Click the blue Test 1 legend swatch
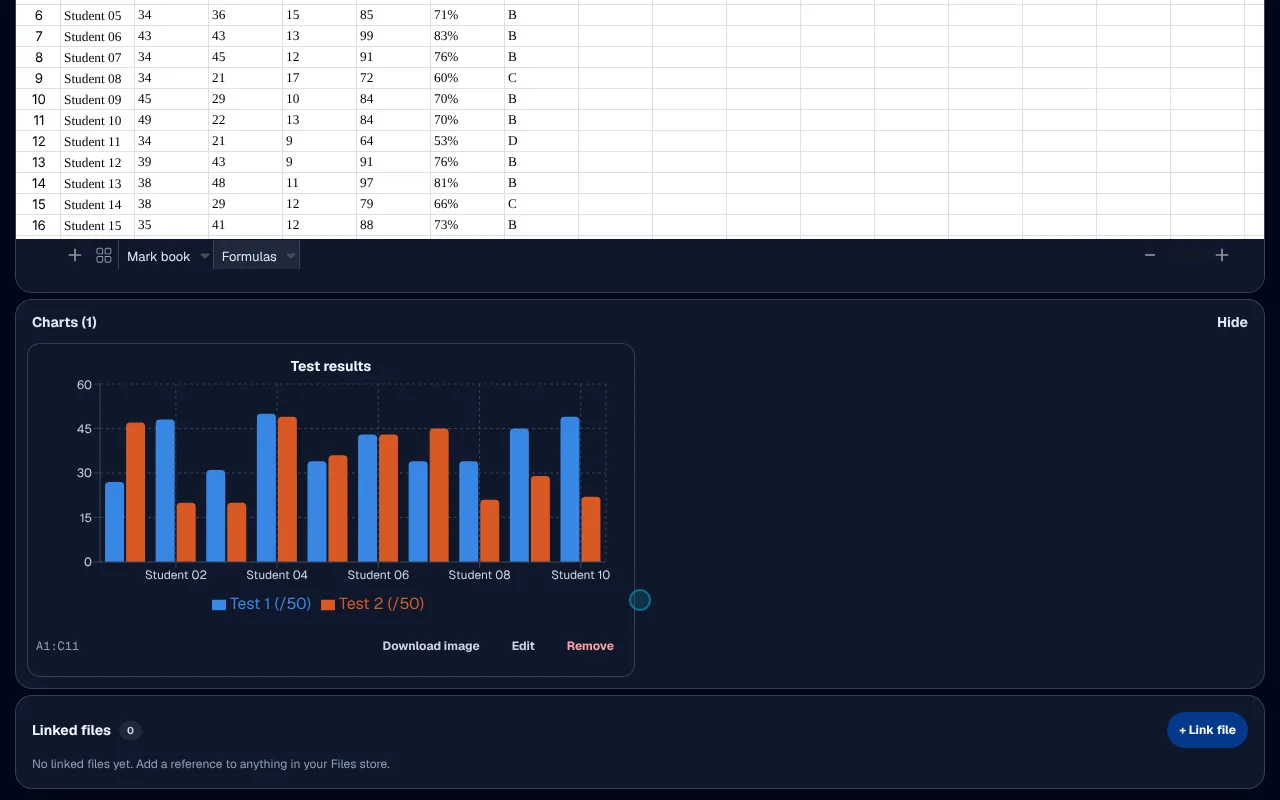1280x800 pixels. pos(219,605)
